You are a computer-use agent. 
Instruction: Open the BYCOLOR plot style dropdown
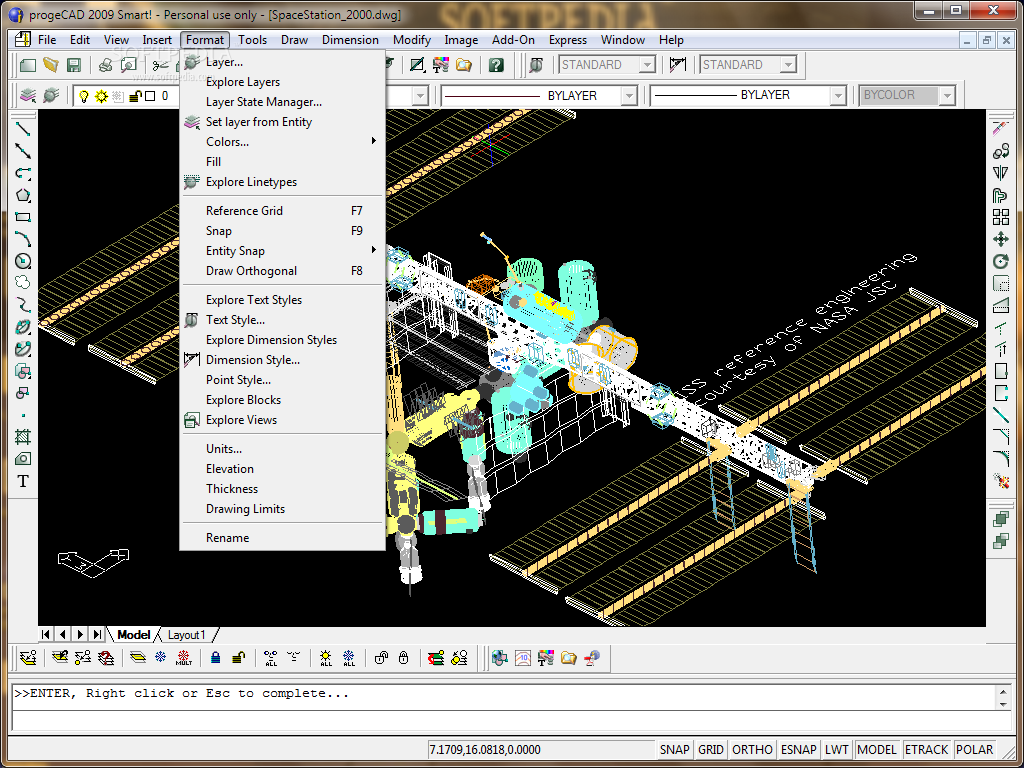pos(947,95)
